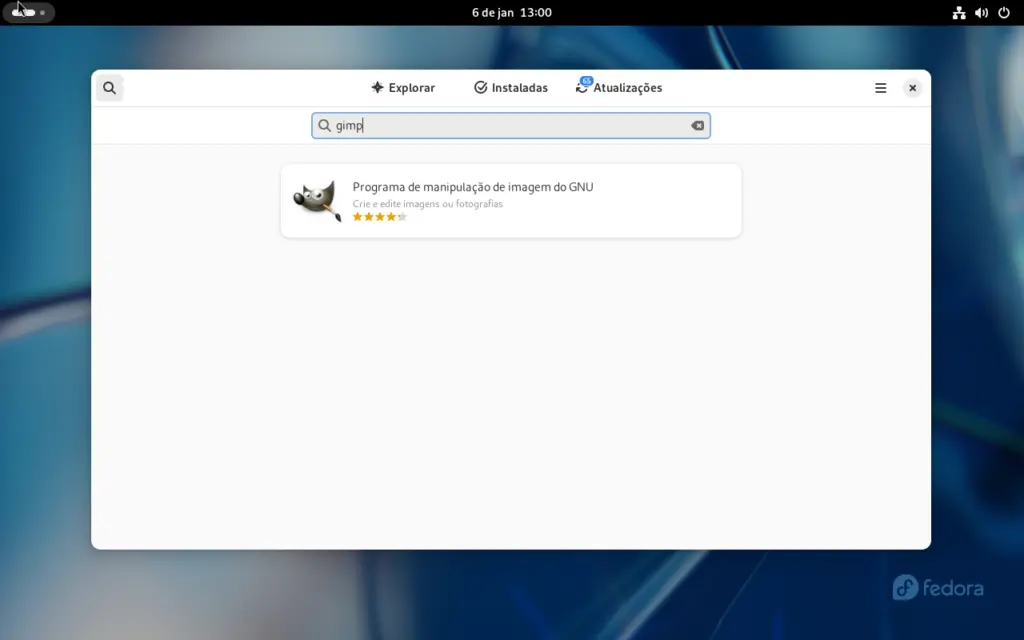
Task: Switch to the Explorar tab
Action: tap(404, 87)
